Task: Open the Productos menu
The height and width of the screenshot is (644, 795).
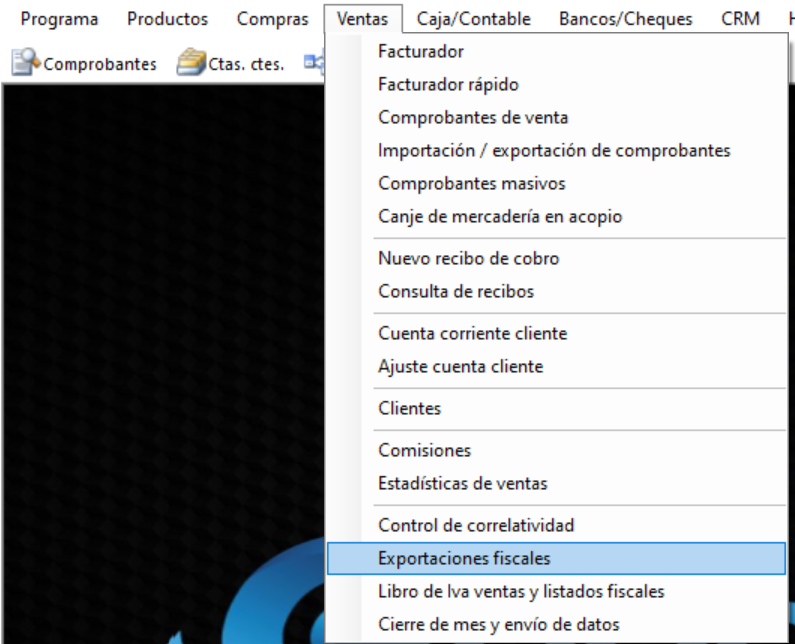Action: point(167,19)
